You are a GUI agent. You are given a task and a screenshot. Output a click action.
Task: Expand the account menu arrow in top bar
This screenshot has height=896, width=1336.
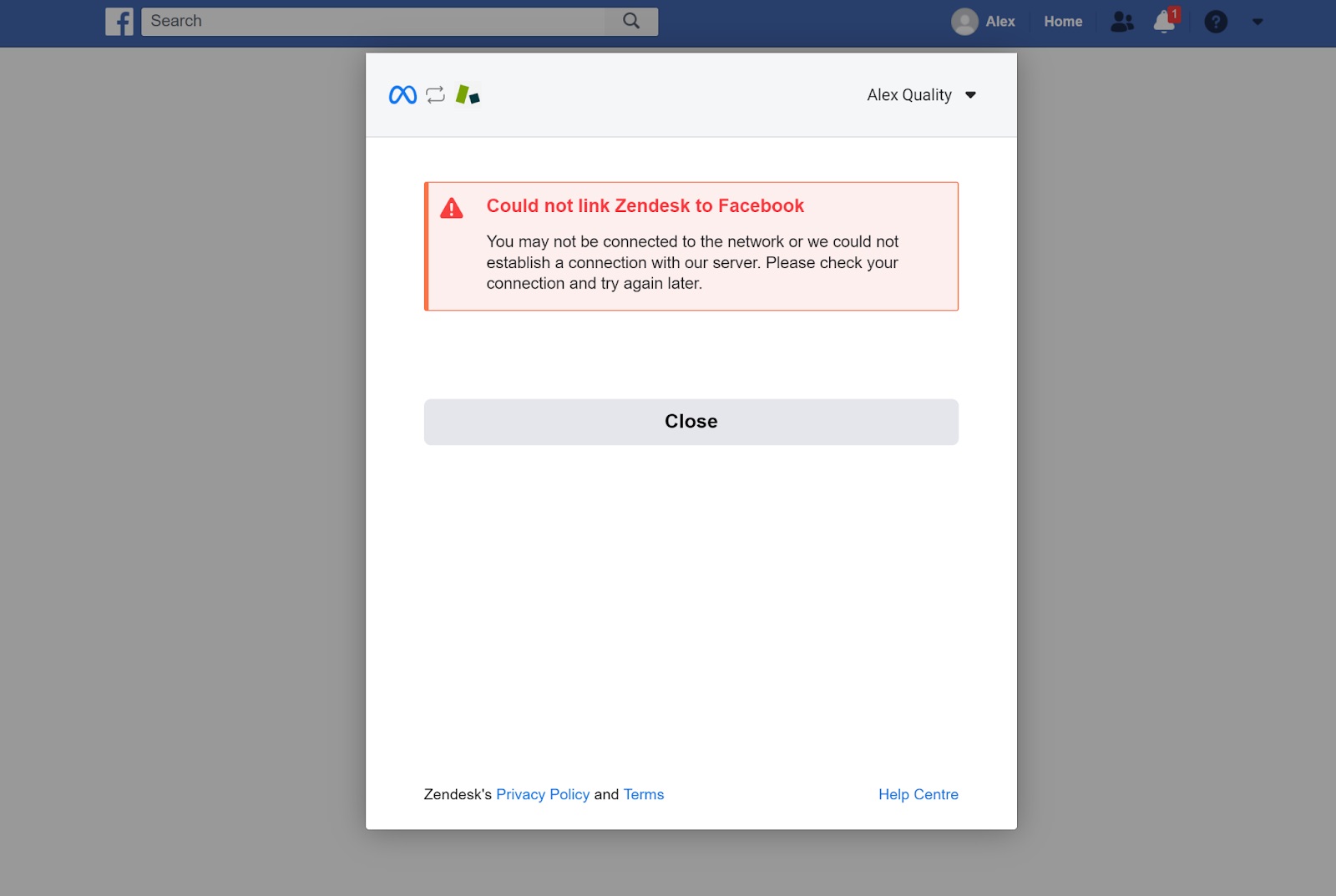click(x=1258, y=23)
